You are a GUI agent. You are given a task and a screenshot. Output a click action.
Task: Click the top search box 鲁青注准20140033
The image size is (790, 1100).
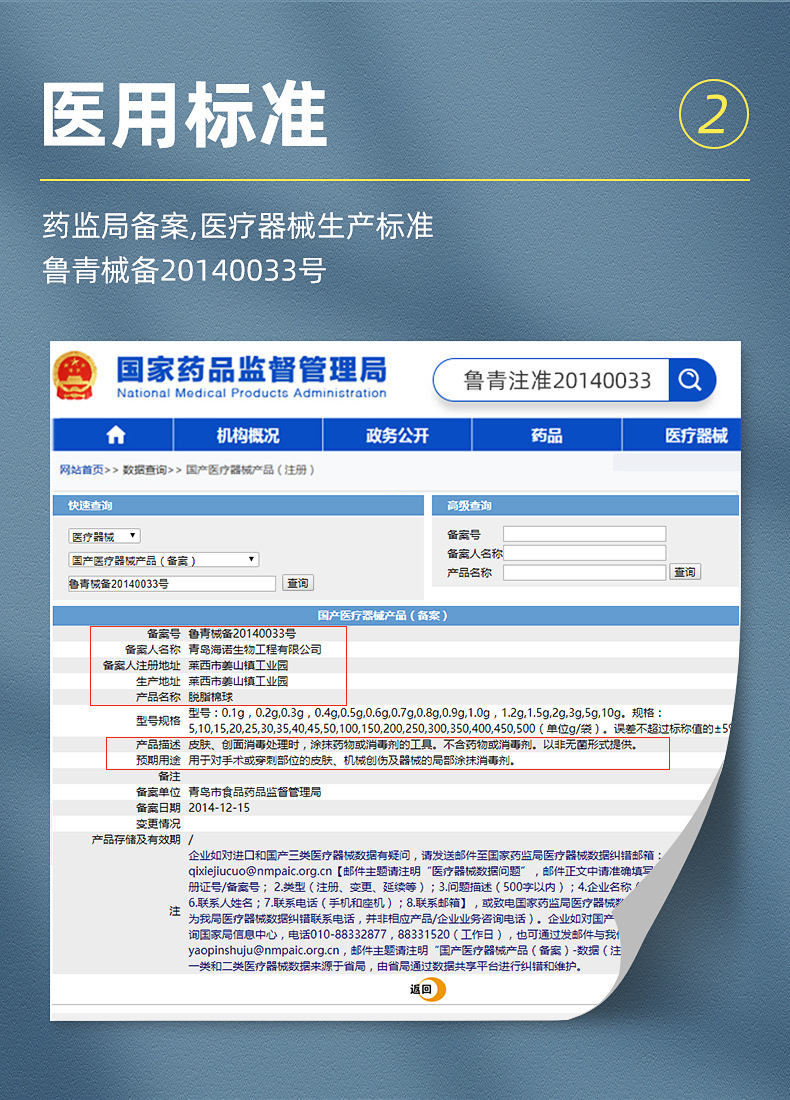coord(552,380)
